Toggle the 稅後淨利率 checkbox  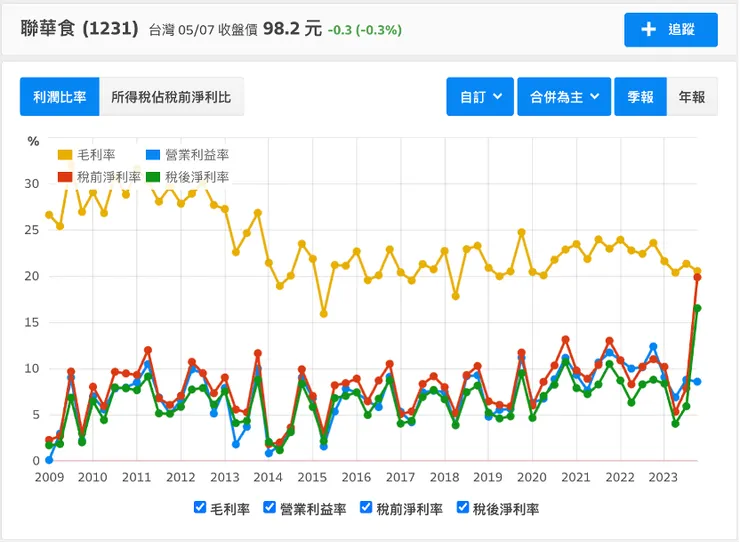click(x=463, y=507)
